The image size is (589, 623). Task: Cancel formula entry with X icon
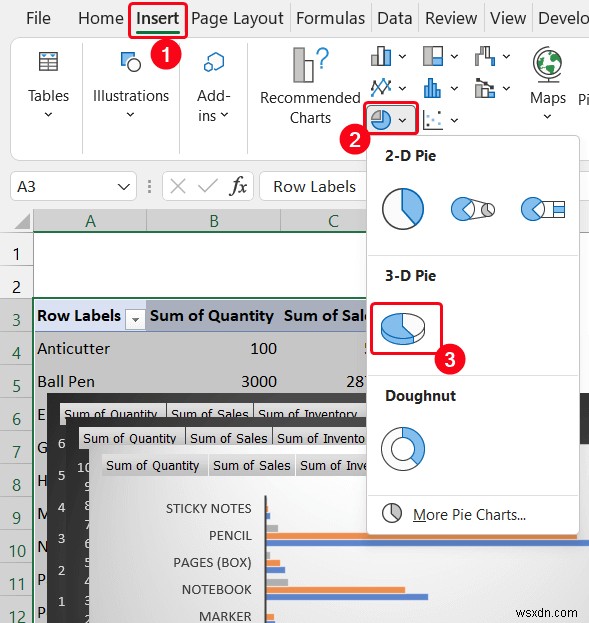point(178,186)
